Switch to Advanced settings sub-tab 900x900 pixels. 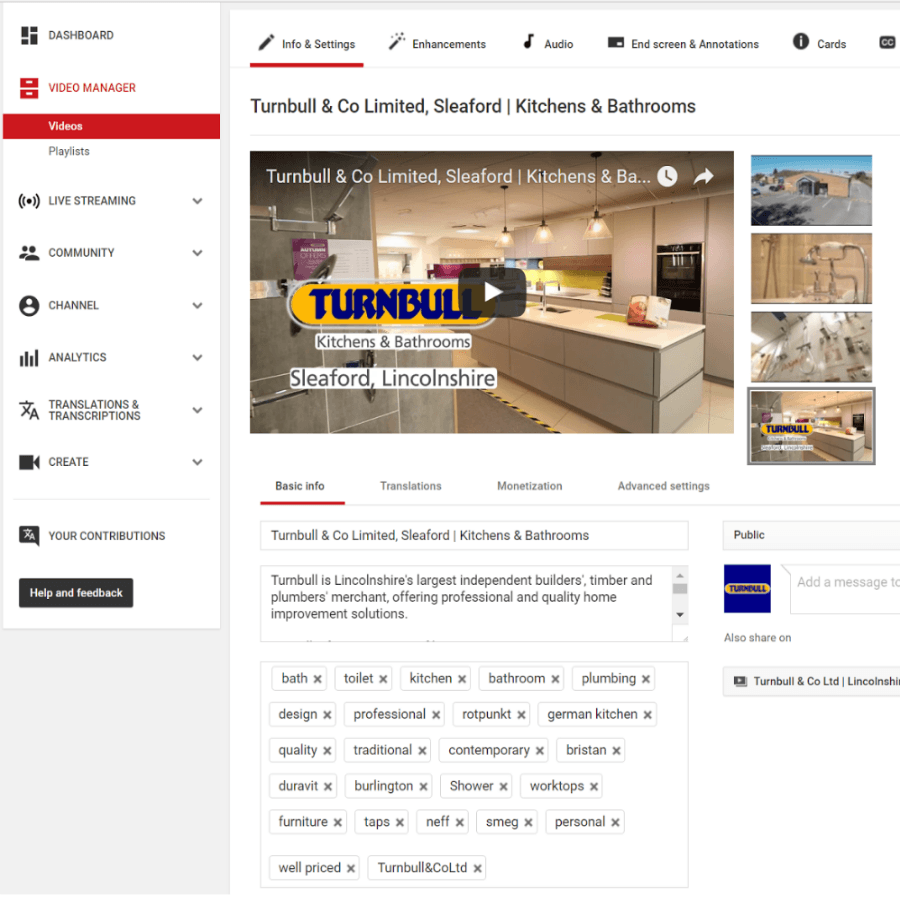664,486
